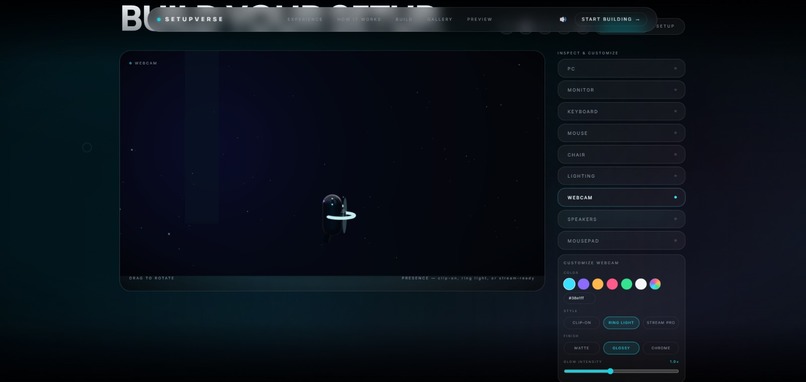
Task: Expand the Monitor component row
Action: pyautogui.click(x=621, y=90)
